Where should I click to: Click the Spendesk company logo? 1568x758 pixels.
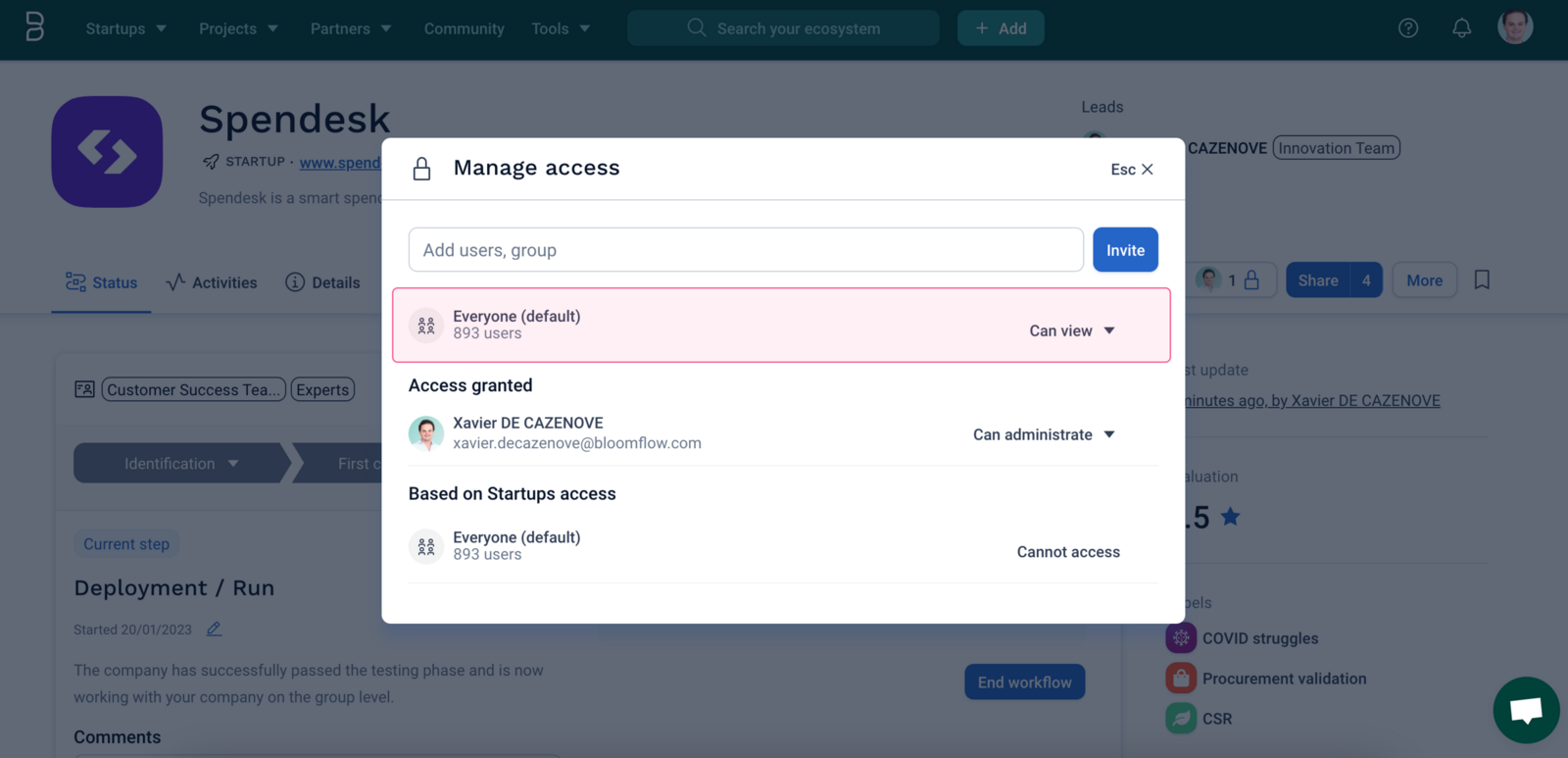click(x=107, y=152)
